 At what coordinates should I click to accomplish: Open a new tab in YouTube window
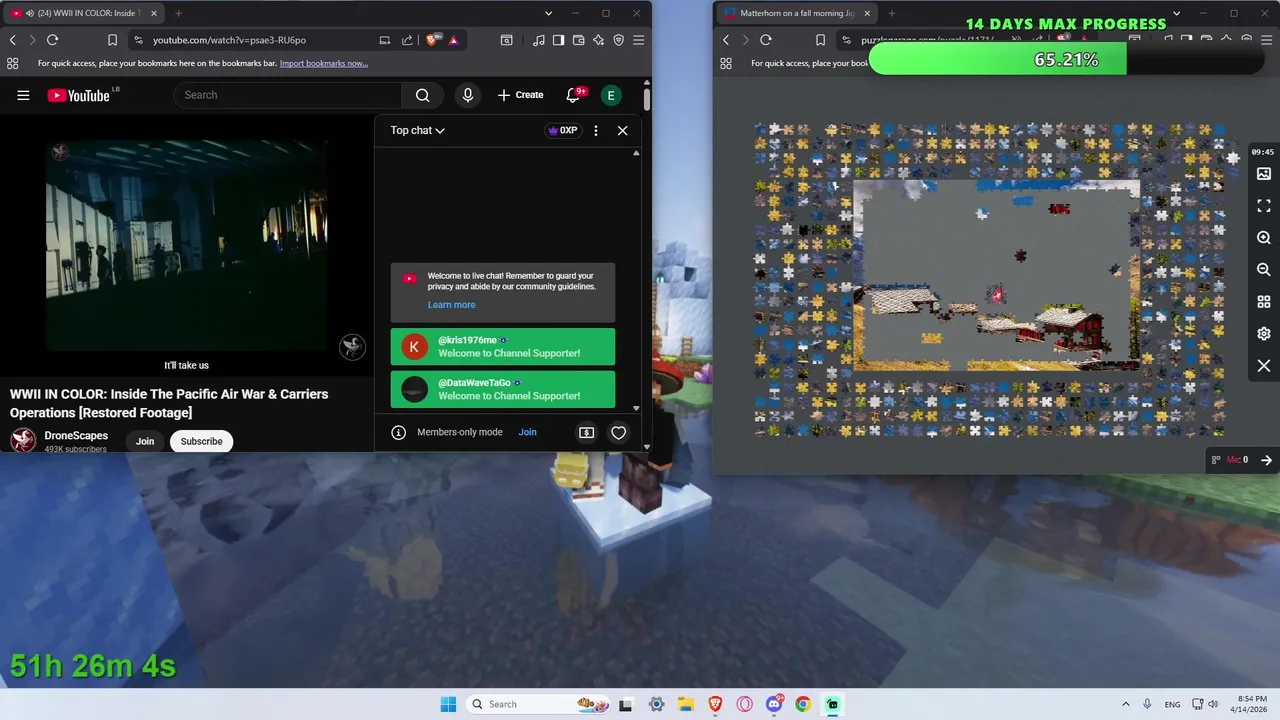tap(178, 13)
